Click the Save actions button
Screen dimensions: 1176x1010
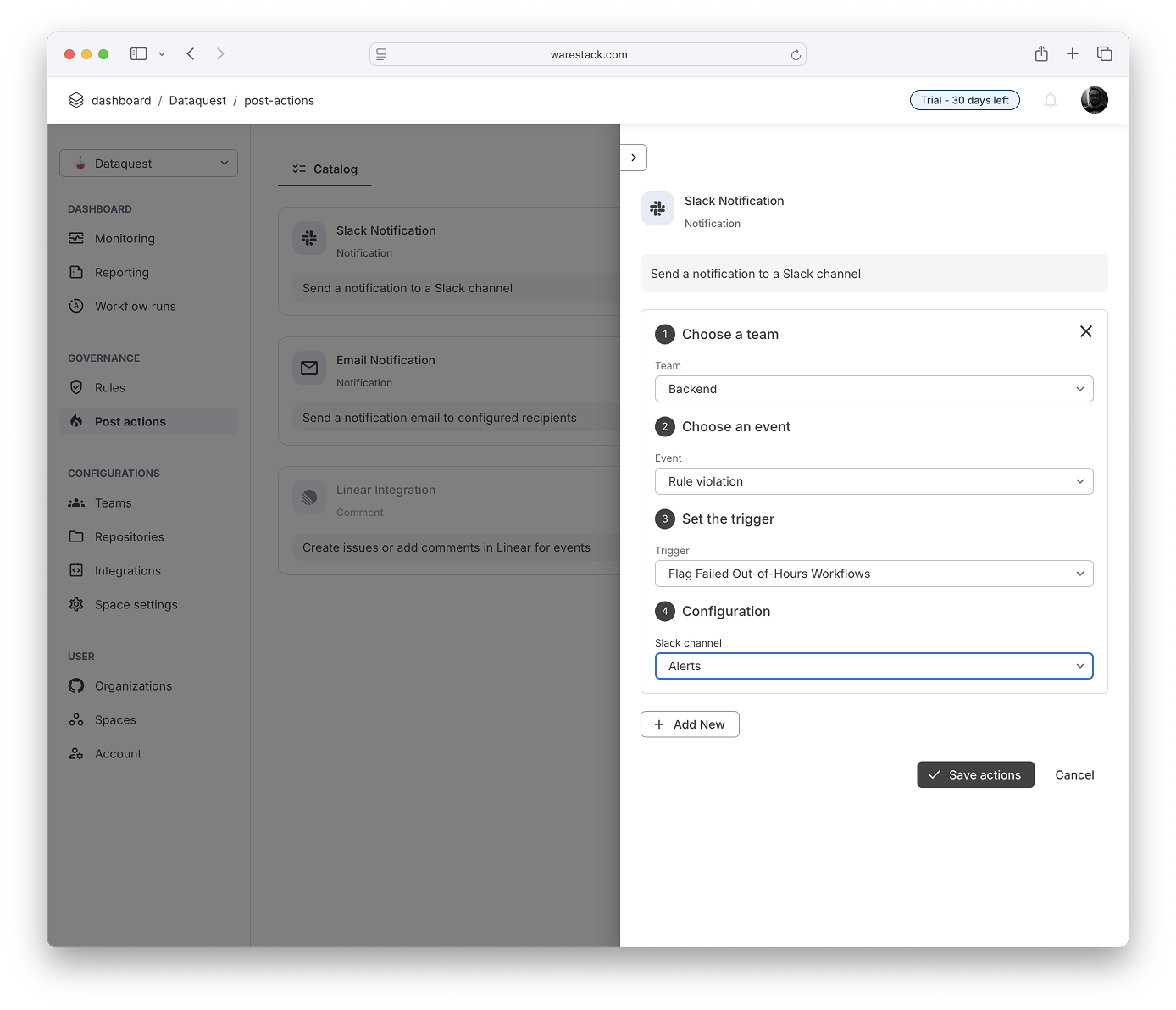click(975, 774)
